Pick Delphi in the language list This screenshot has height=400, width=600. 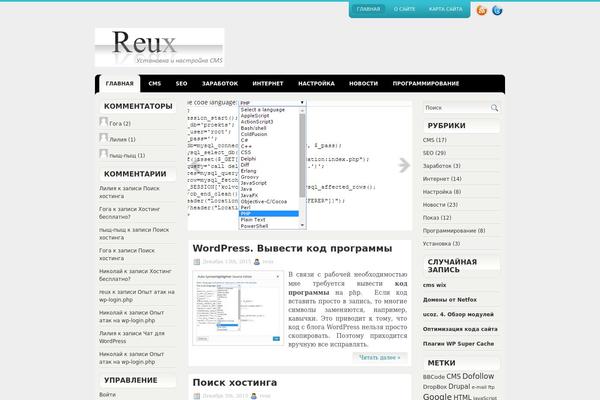248,158
